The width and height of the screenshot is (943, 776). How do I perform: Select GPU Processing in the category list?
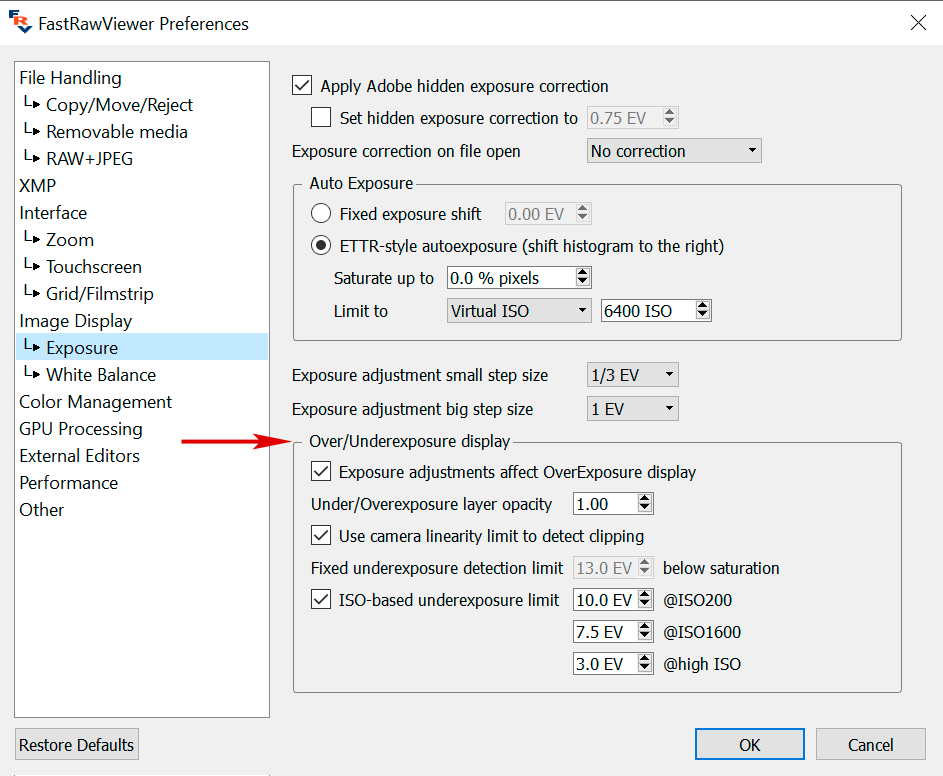tap(81, 429)
